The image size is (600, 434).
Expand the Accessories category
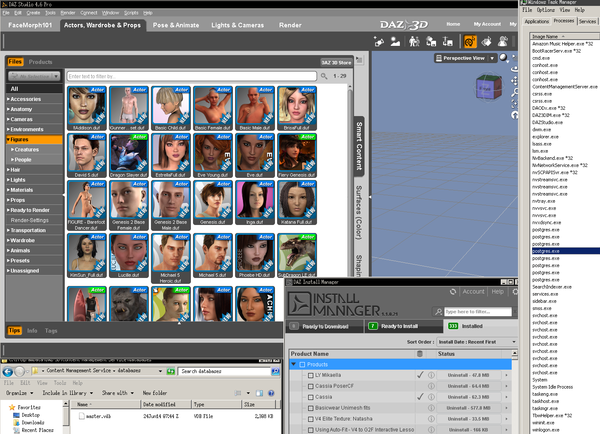8,99
